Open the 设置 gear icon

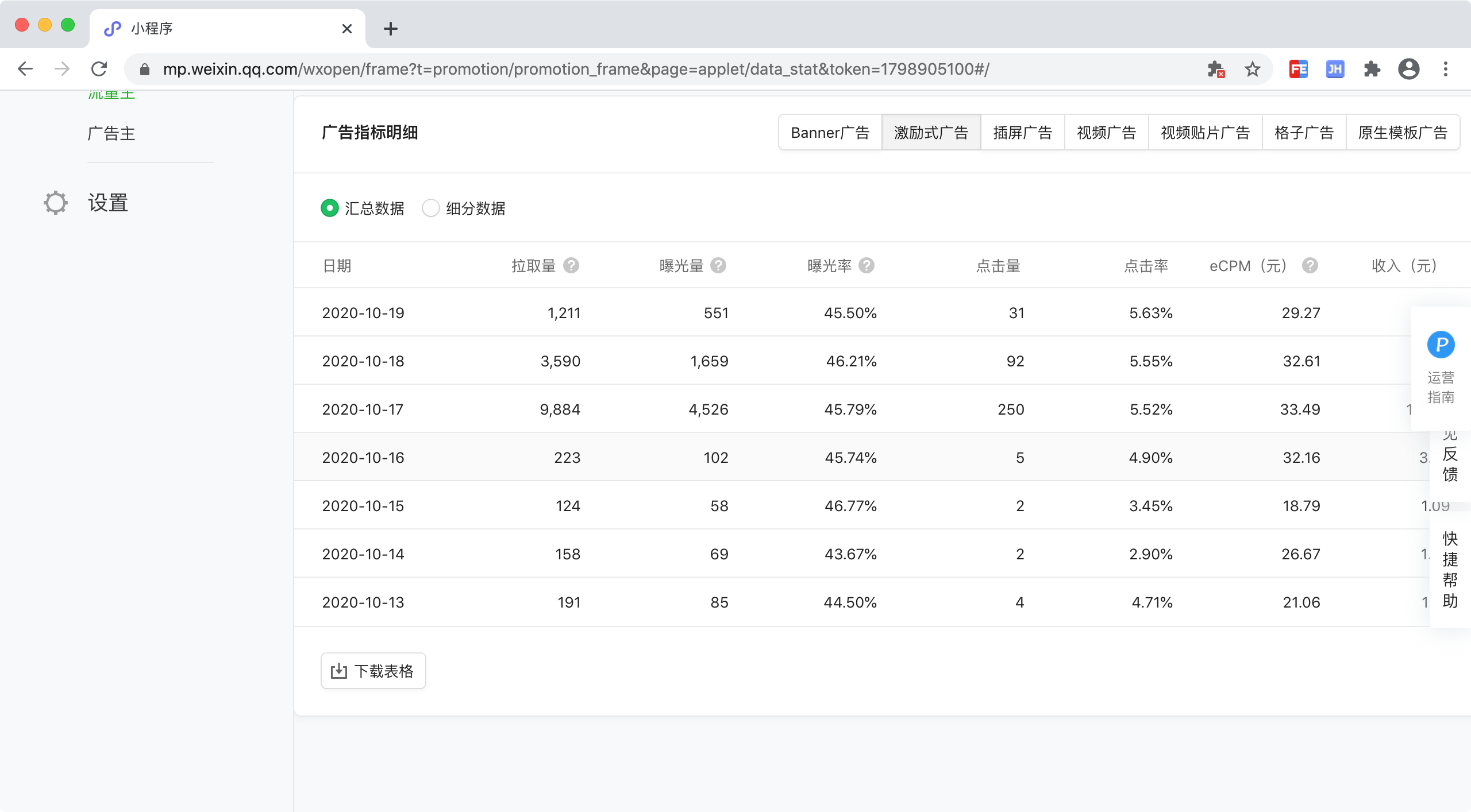point(56,203)
